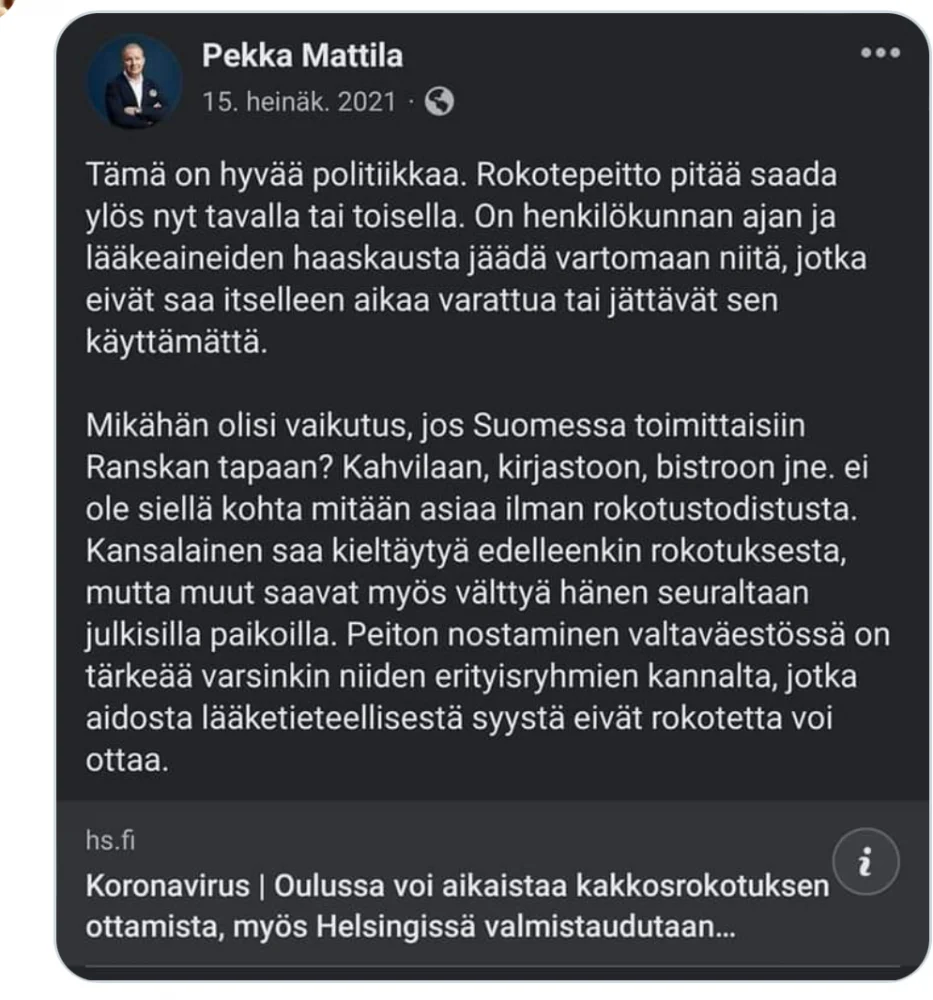
Task: Click the headline line starting "ottamista, myös Helsingissä"
Action: tap(410, 927)
